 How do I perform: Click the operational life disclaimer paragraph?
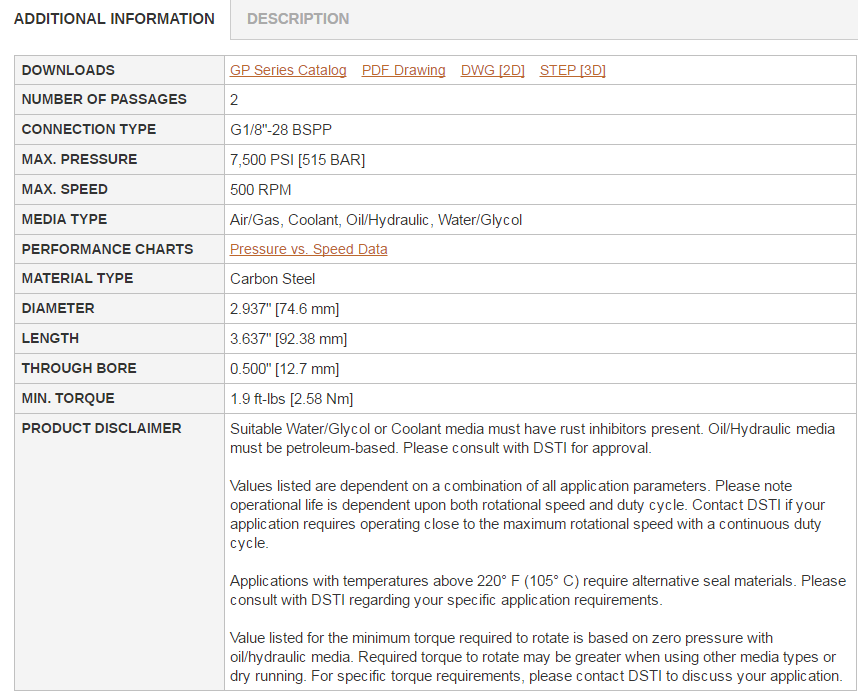click(527, 514)
